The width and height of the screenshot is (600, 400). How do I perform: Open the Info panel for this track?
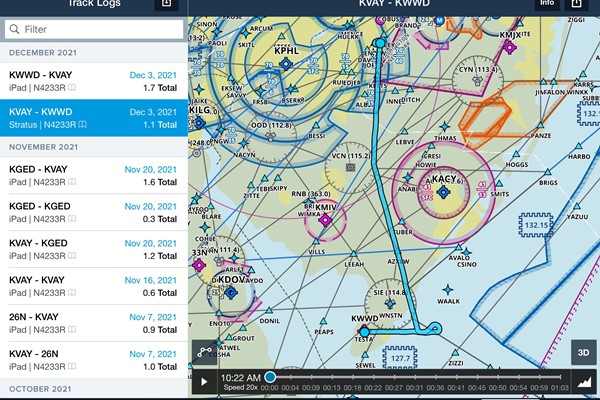point(546,5)
